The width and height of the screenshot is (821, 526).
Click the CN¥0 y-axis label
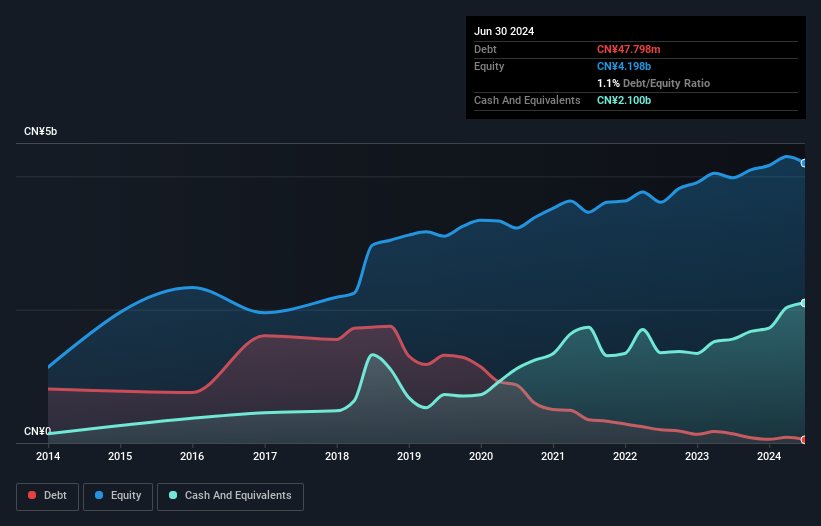tap(37, 431)
